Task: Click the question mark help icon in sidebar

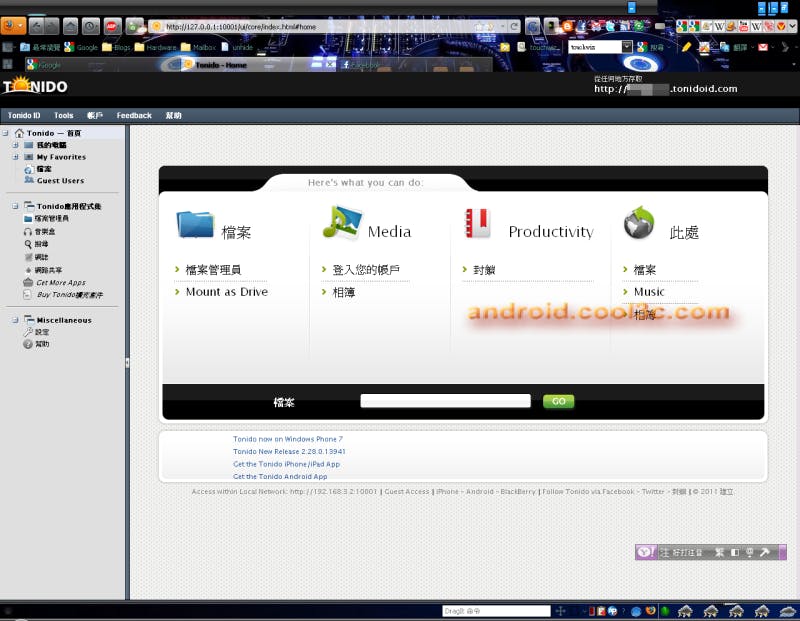Action: [28, 344]
